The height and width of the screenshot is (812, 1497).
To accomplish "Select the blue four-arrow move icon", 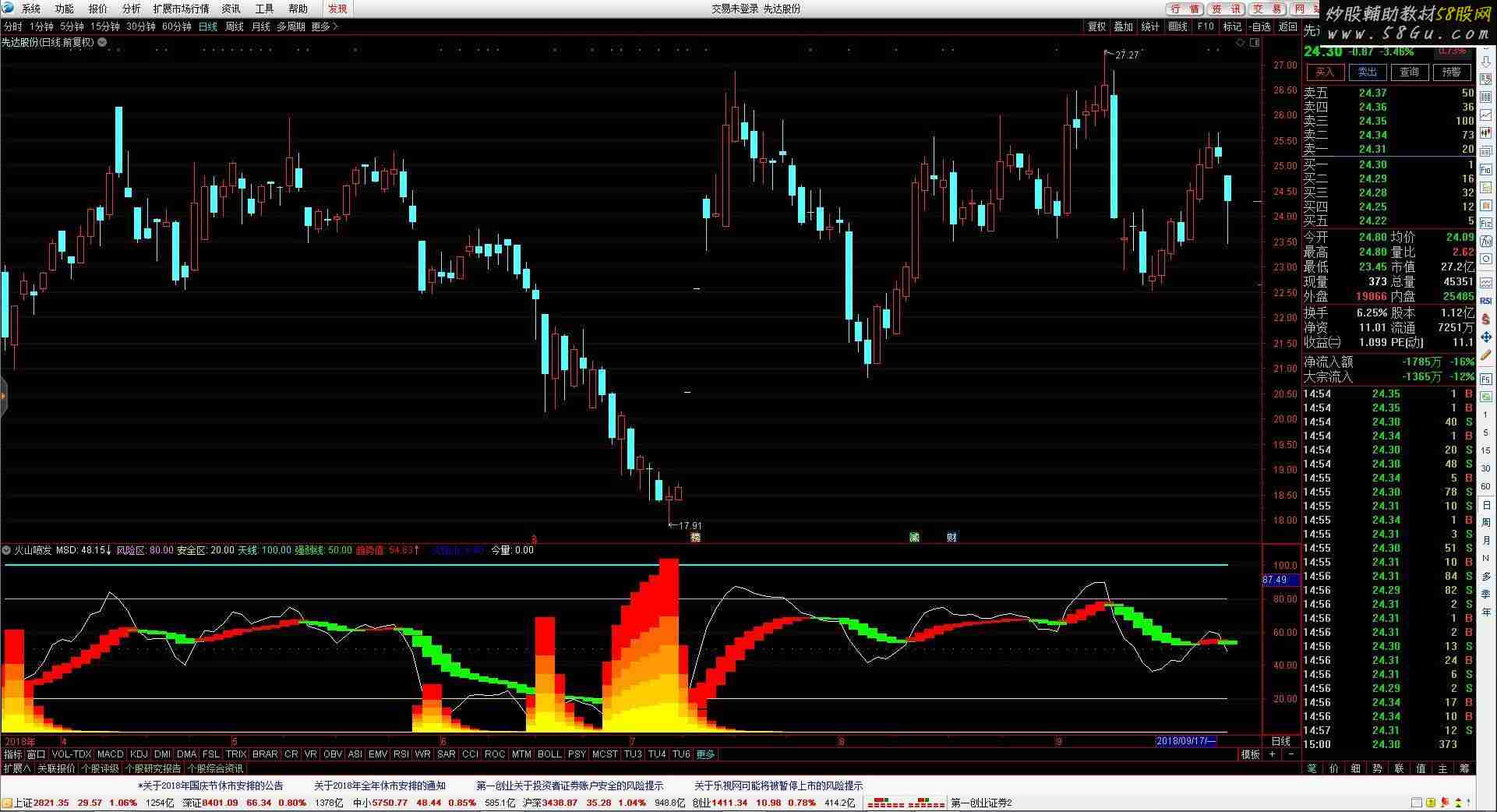I will [x=1485, y=337].
